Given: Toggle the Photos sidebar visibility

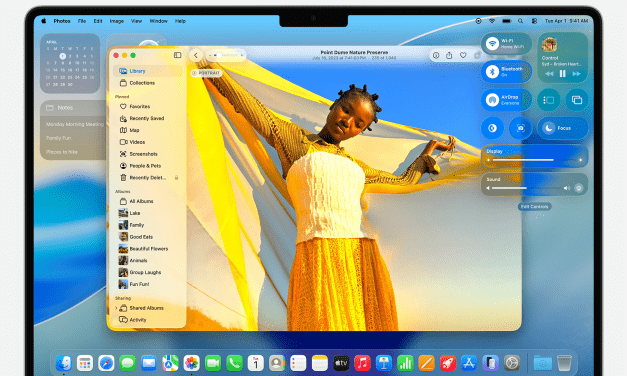Looking at the screenshot, I should [x=178, y=55].
